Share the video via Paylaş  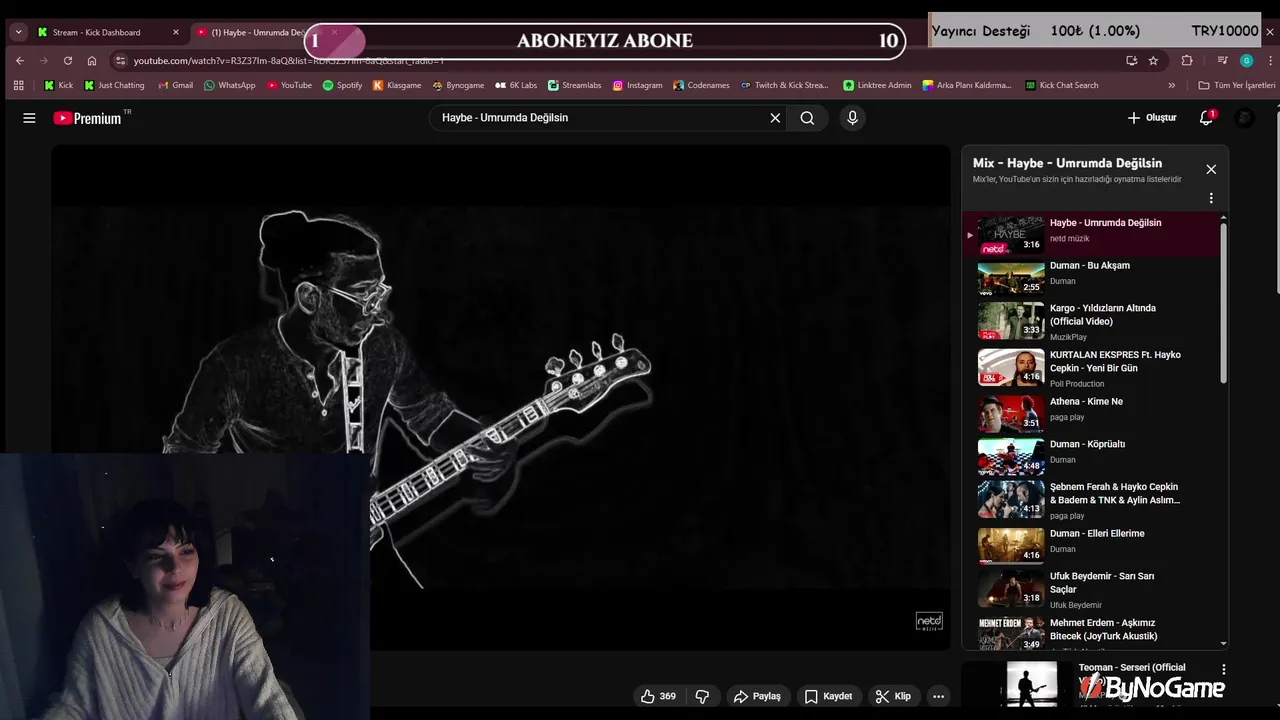click(757, 696)
